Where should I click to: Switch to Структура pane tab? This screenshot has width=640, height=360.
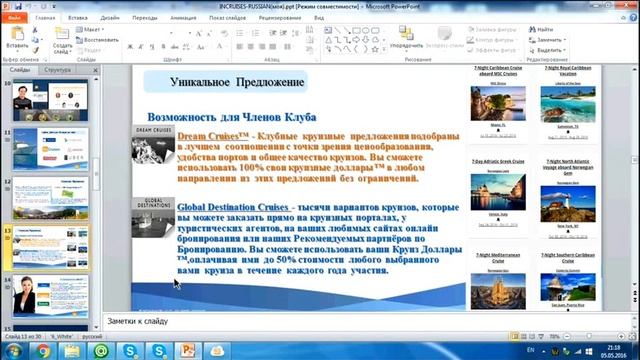tap(58, 70)
